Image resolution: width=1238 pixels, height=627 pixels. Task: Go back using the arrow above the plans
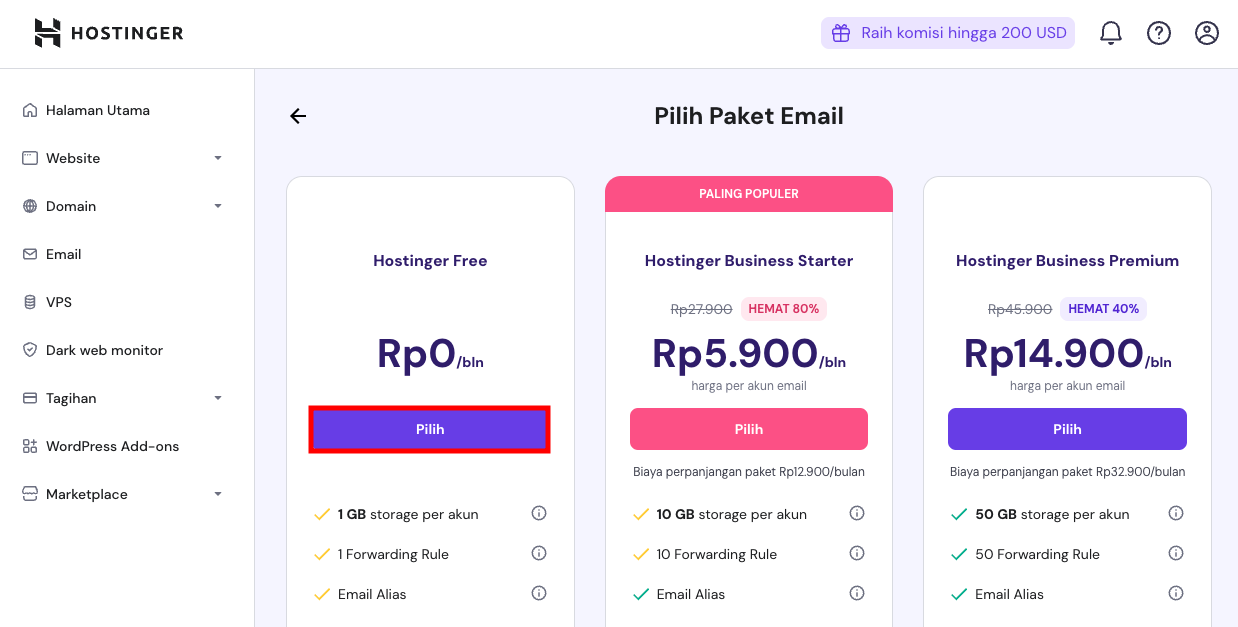point(297,116)
